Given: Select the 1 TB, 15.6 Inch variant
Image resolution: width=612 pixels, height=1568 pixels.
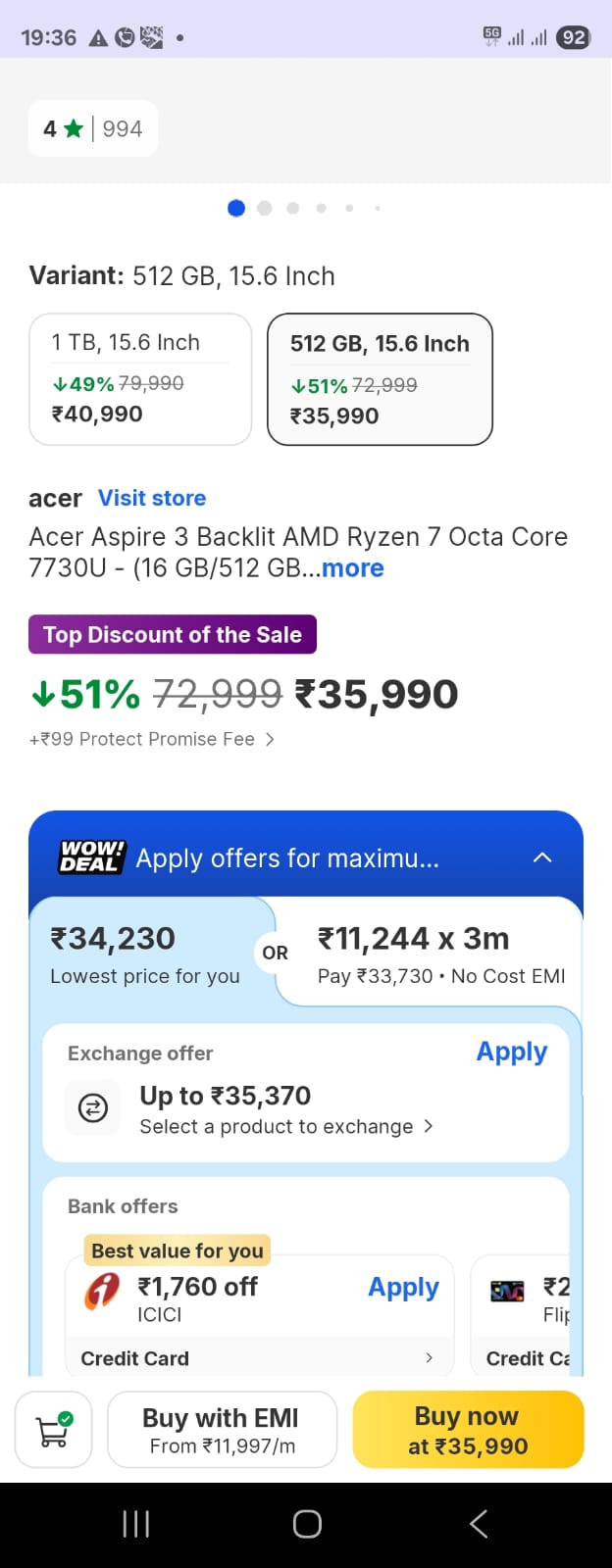Looking at the screenshot, I should coord(140,379).
